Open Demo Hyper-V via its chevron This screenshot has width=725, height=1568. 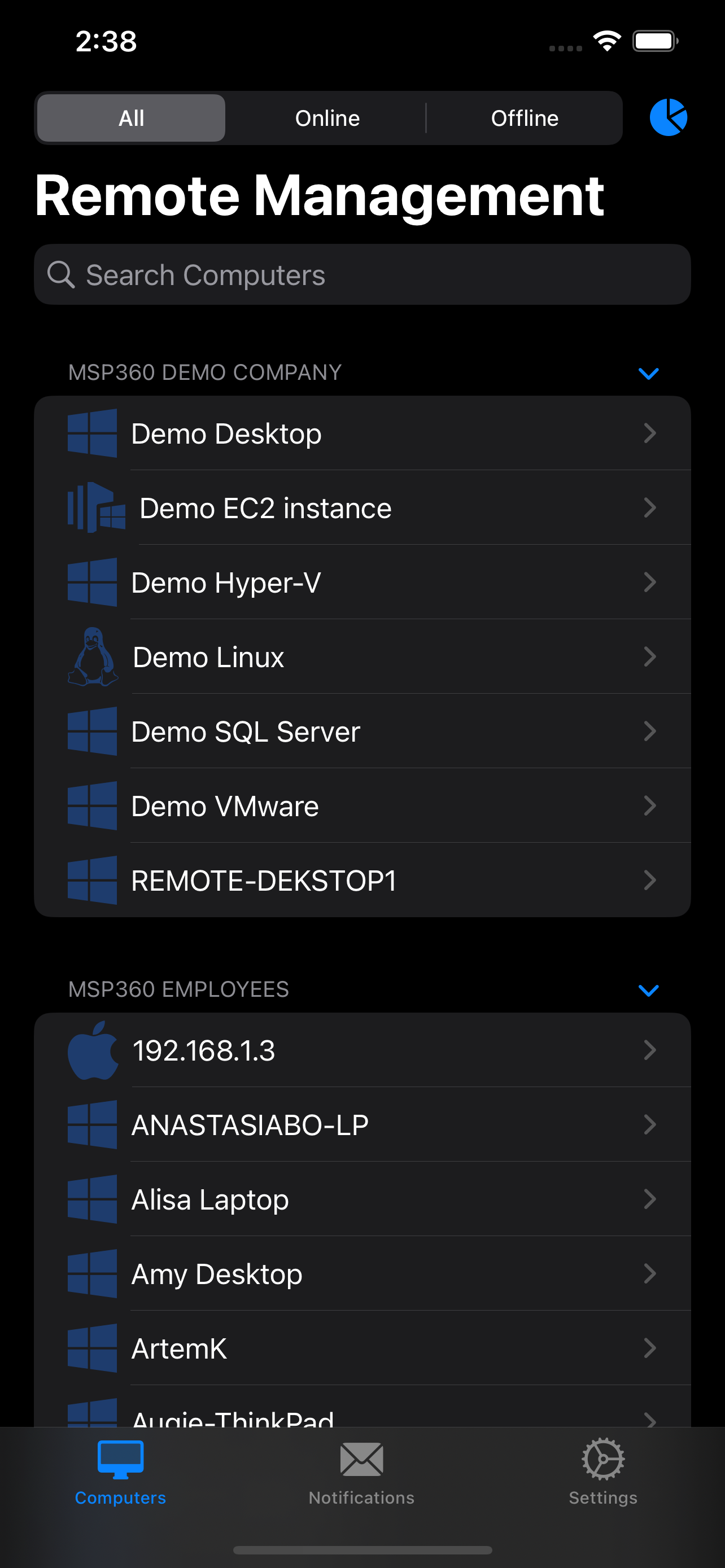[x=649, y=582]
